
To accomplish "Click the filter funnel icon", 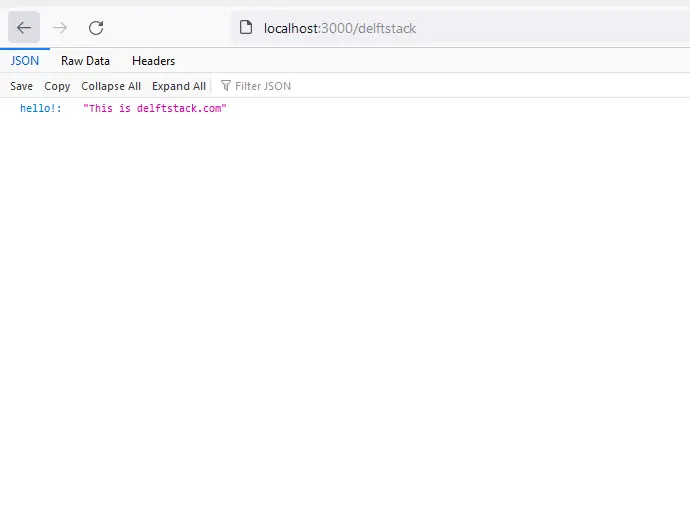I will click(x=225, y=85).
